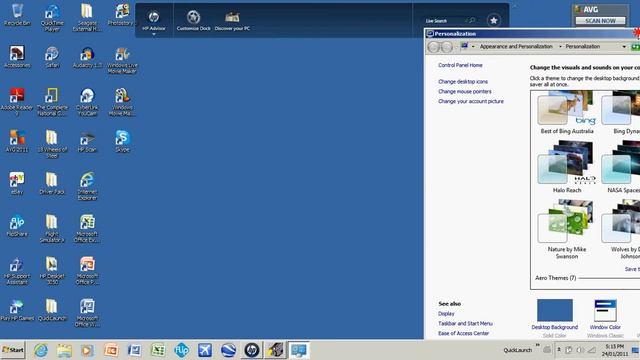Open the Driver Pack folder
Image resolution: width=640 pixels, height=360 pixels.
pos(52,183)
